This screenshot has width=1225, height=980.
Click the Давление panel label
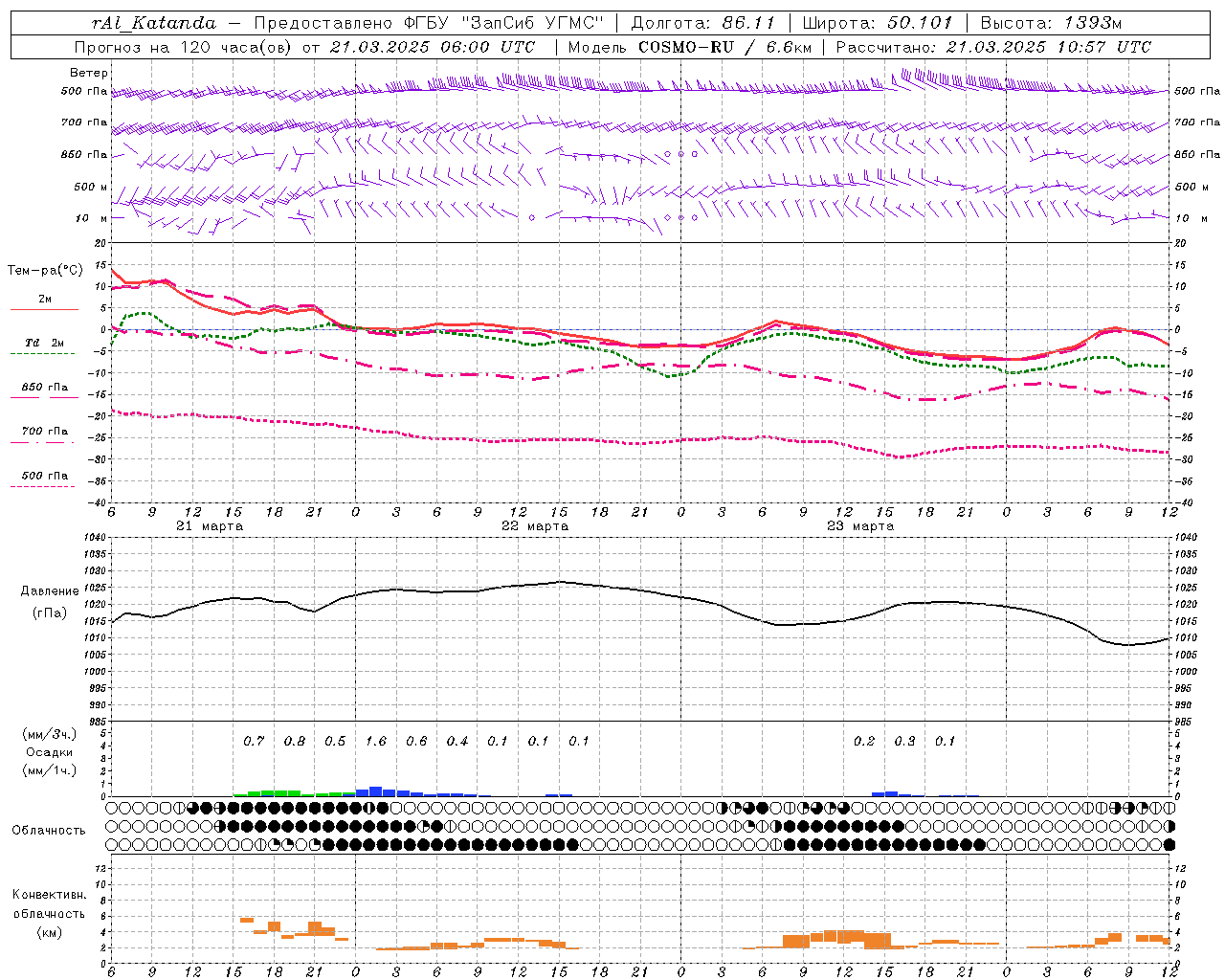pos(50,591)
